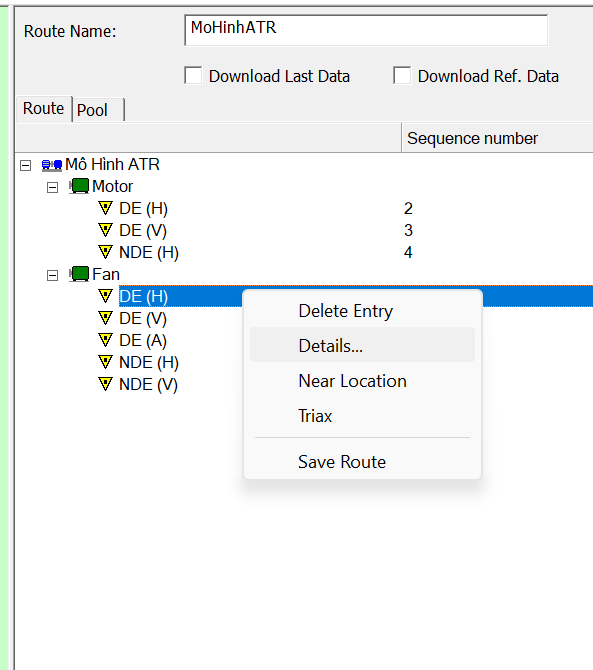The width and height of the screenshot is (593, 670).
Task: Select highlighted DE (H) label under Fan
Action: coord(143,296)
